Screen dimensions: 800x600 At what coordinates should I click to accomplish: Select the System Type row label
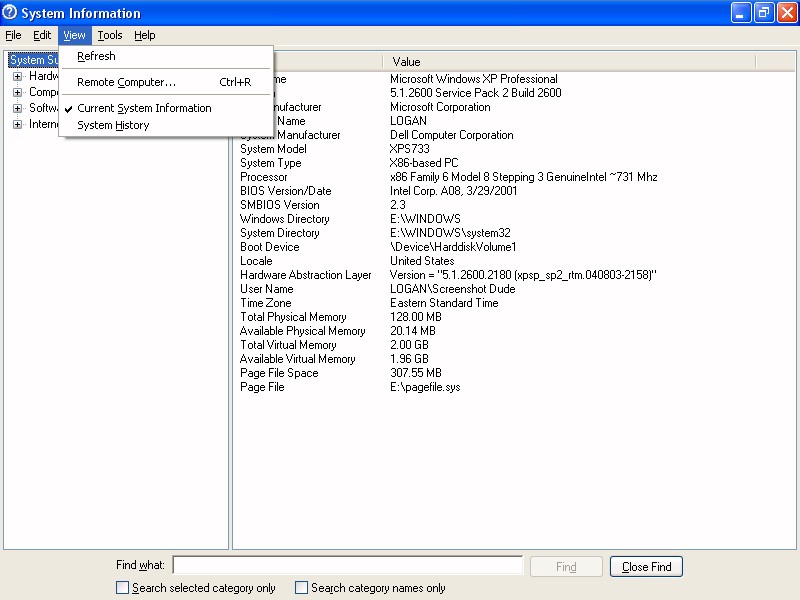coord(271,163)
